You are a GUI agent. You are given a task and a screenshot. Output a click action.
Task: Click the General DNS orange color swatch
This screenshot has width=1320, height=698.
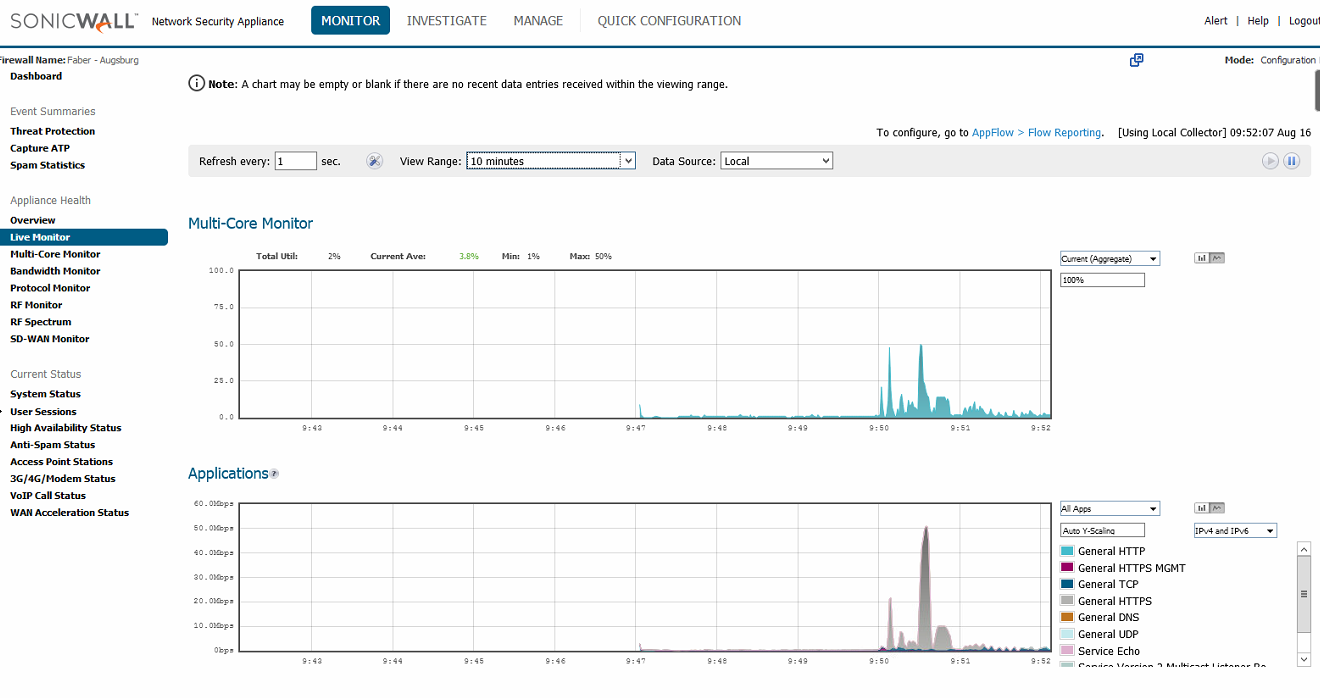(1067, 617)
